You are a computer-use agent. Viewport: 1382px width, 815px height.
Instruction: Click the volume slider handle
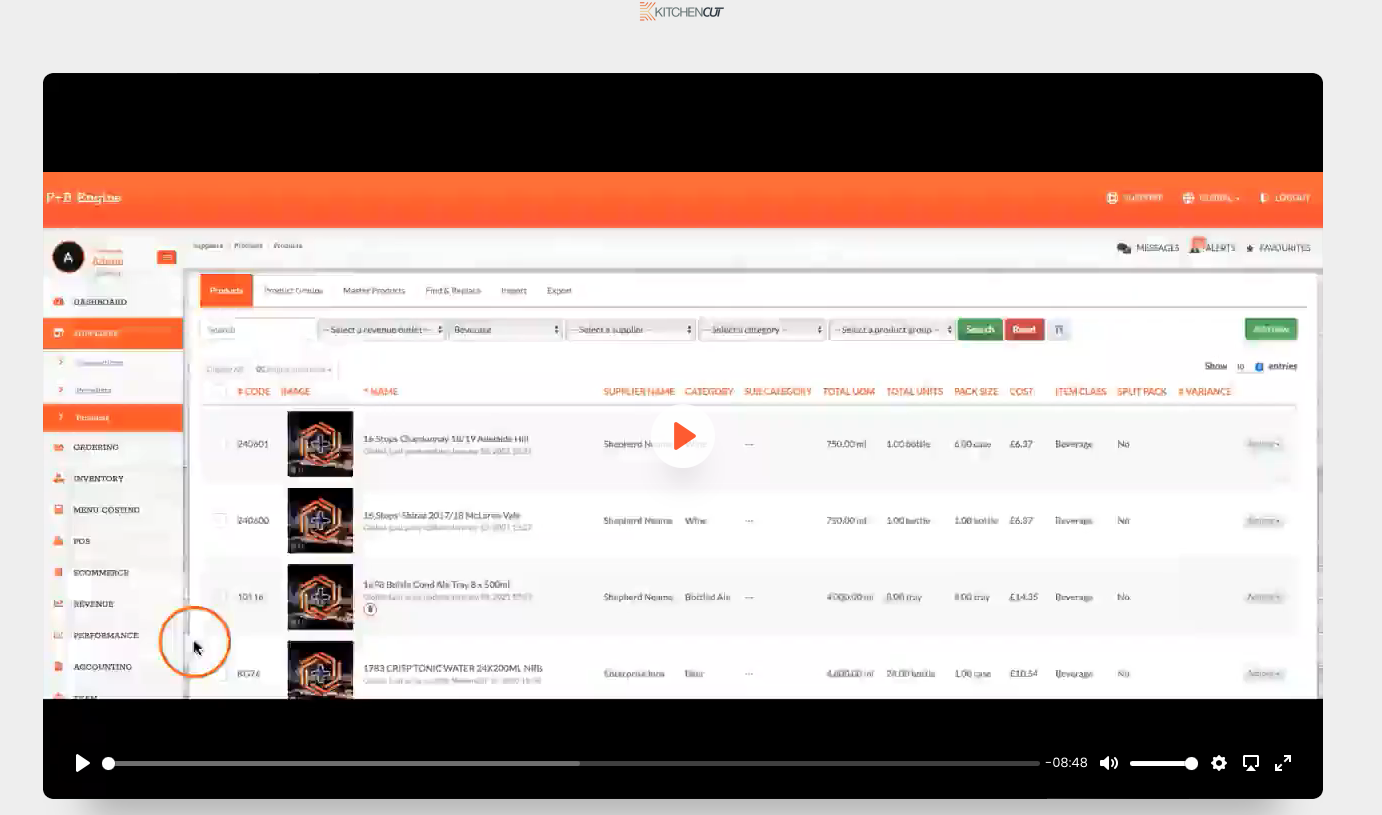pos(1191,763)
